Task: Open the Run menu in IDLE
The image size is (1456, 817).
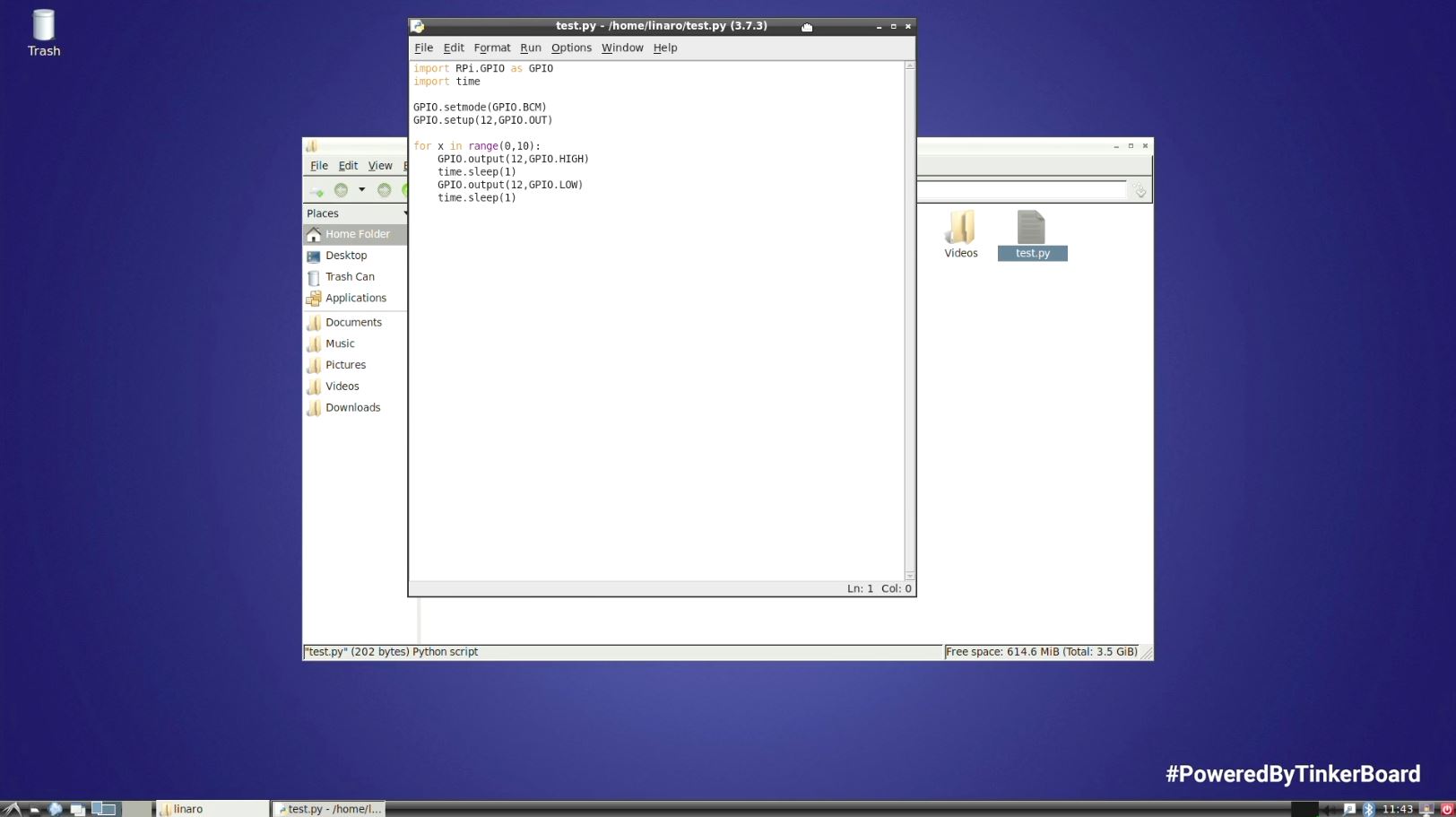Action: click(x=530, y=48)
